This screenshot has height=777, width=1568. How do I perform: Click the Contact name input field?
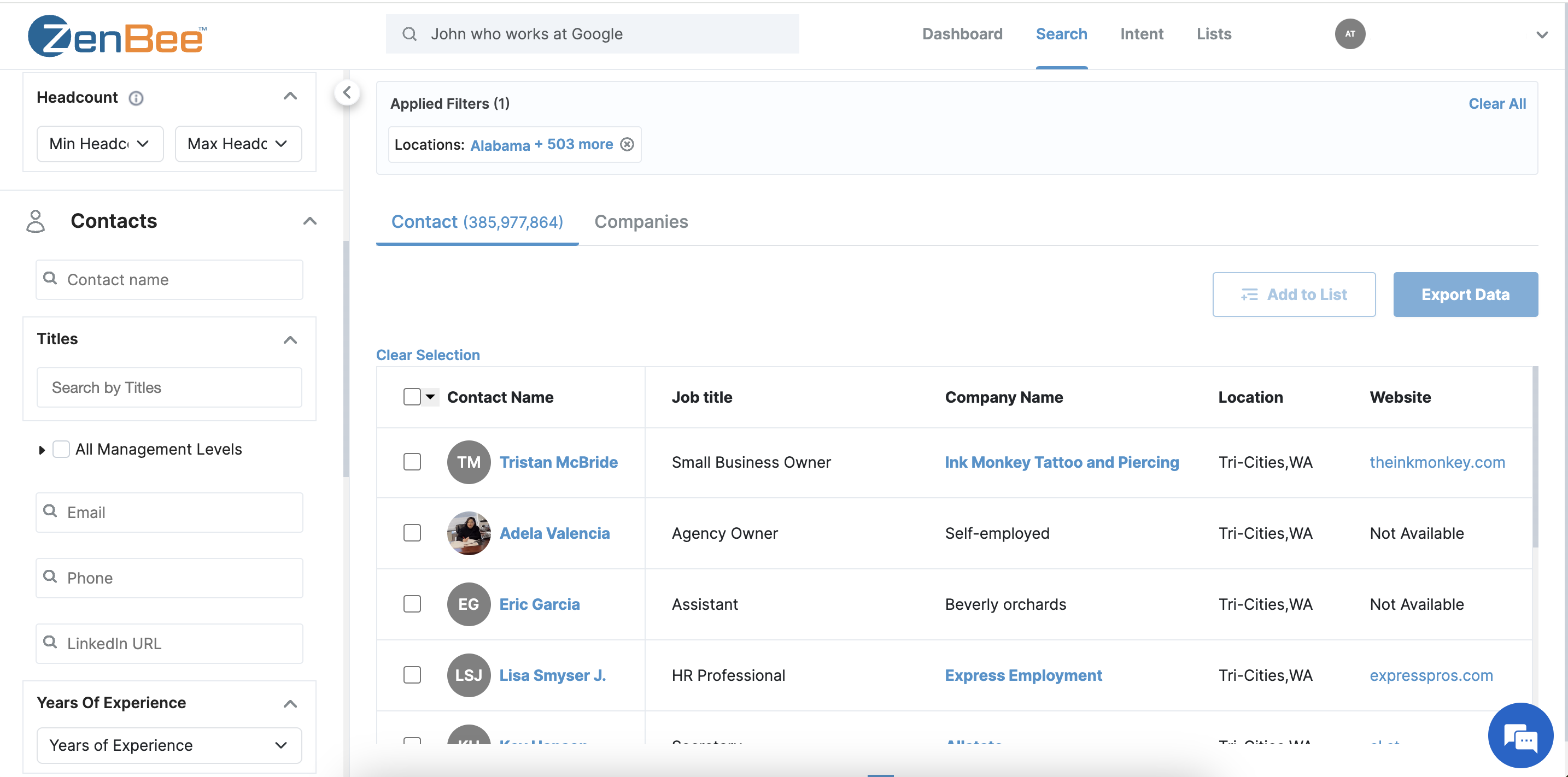click(168, 279)
